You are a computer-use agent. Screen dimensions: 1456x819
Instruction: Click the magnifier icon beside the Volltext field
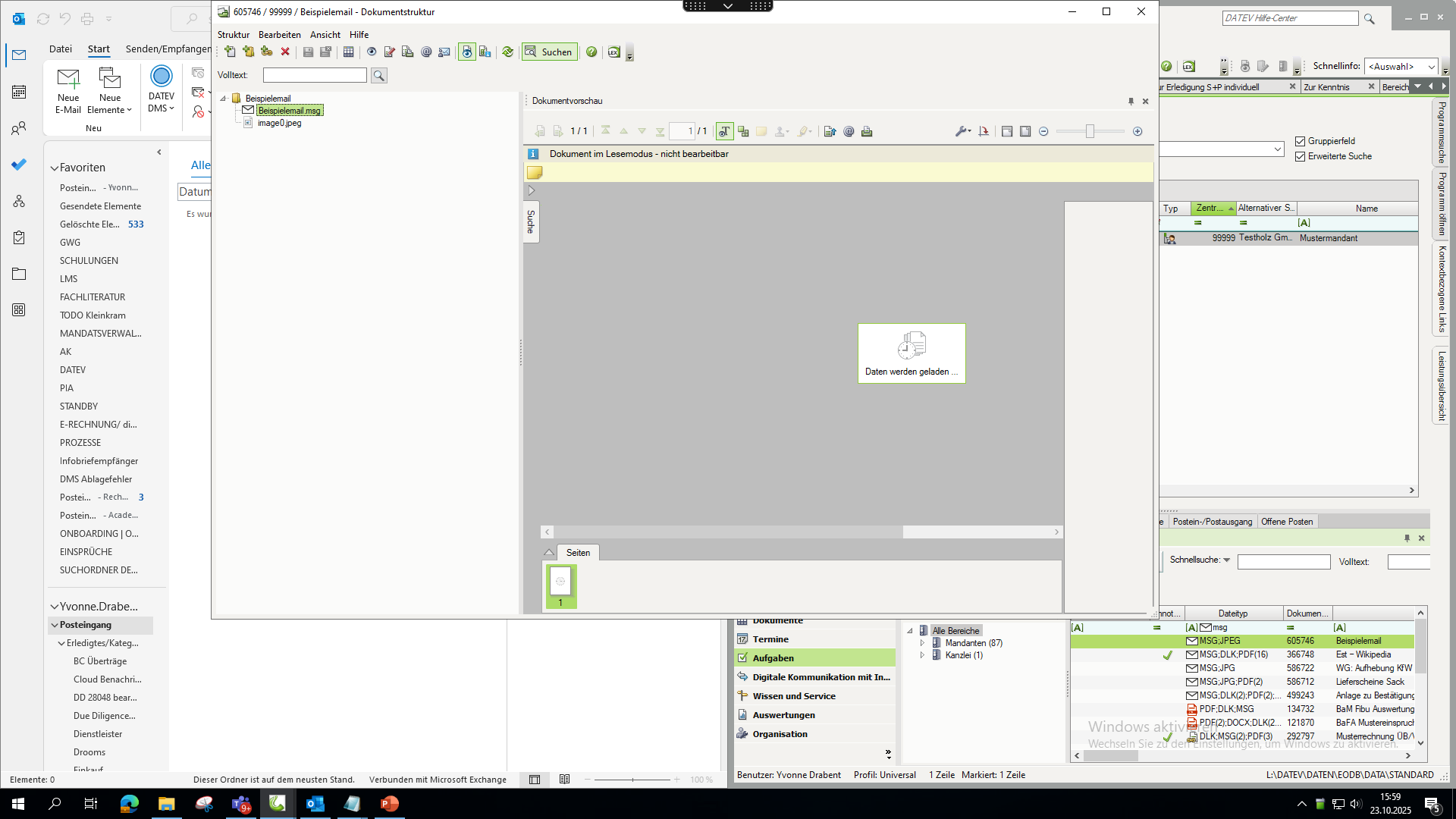click(378, 75)
